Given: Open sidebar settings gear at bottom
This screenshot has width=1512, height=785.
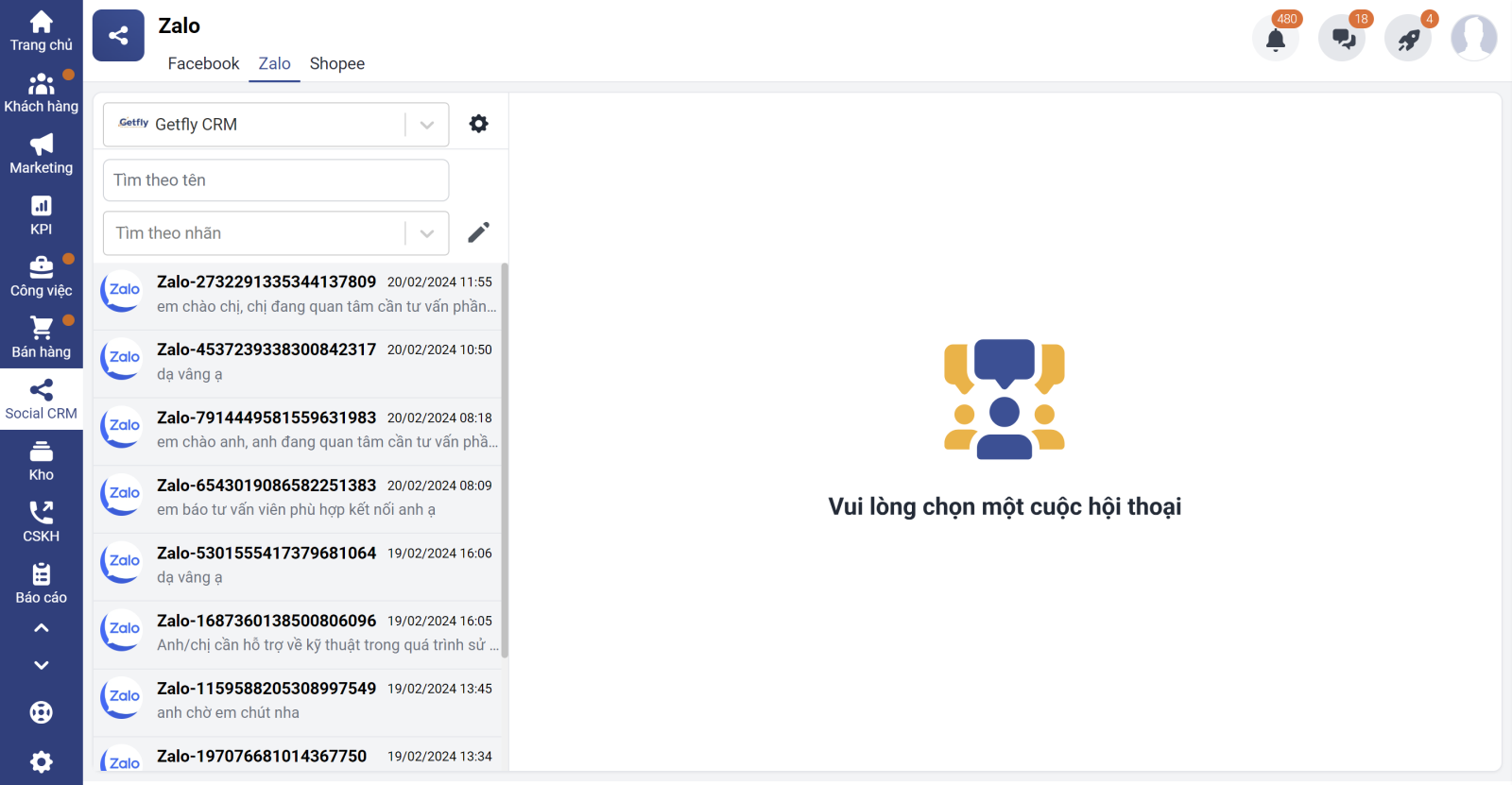Looking at the screenshot, I should point(41,761).
